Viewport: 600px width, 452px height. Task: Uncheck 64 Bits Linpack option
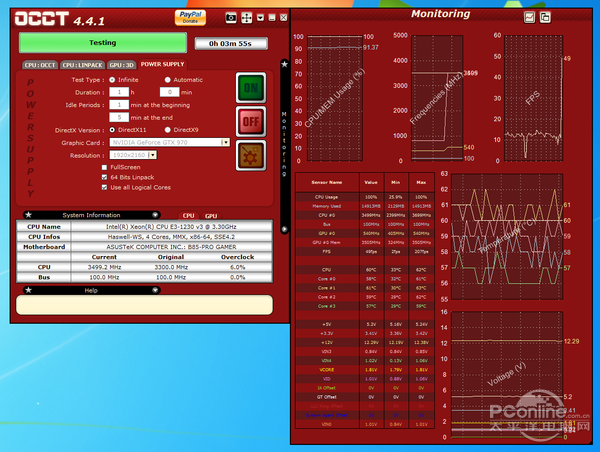click(104, 177)
